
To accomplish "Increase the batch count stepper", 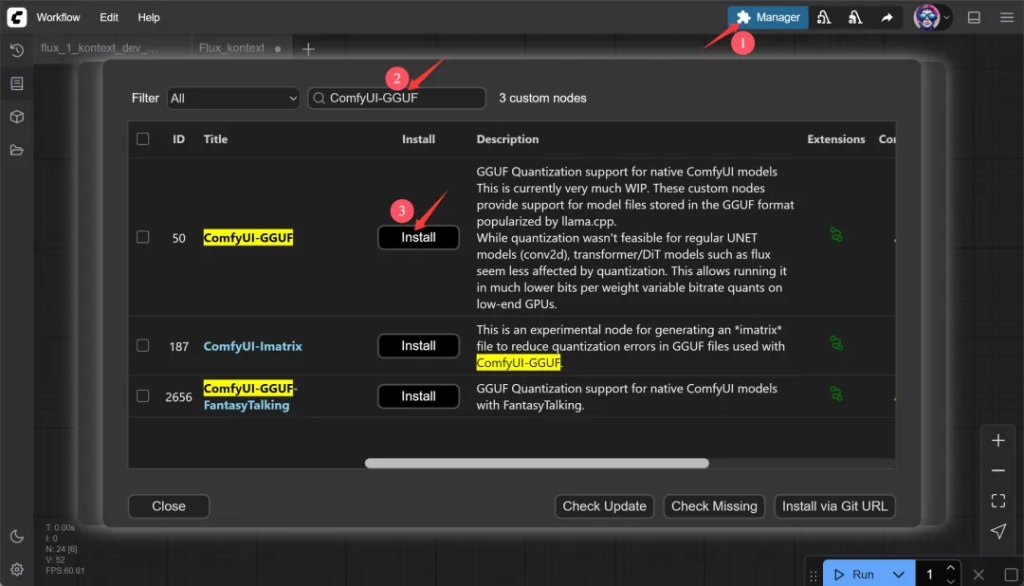I will [950, 568].
